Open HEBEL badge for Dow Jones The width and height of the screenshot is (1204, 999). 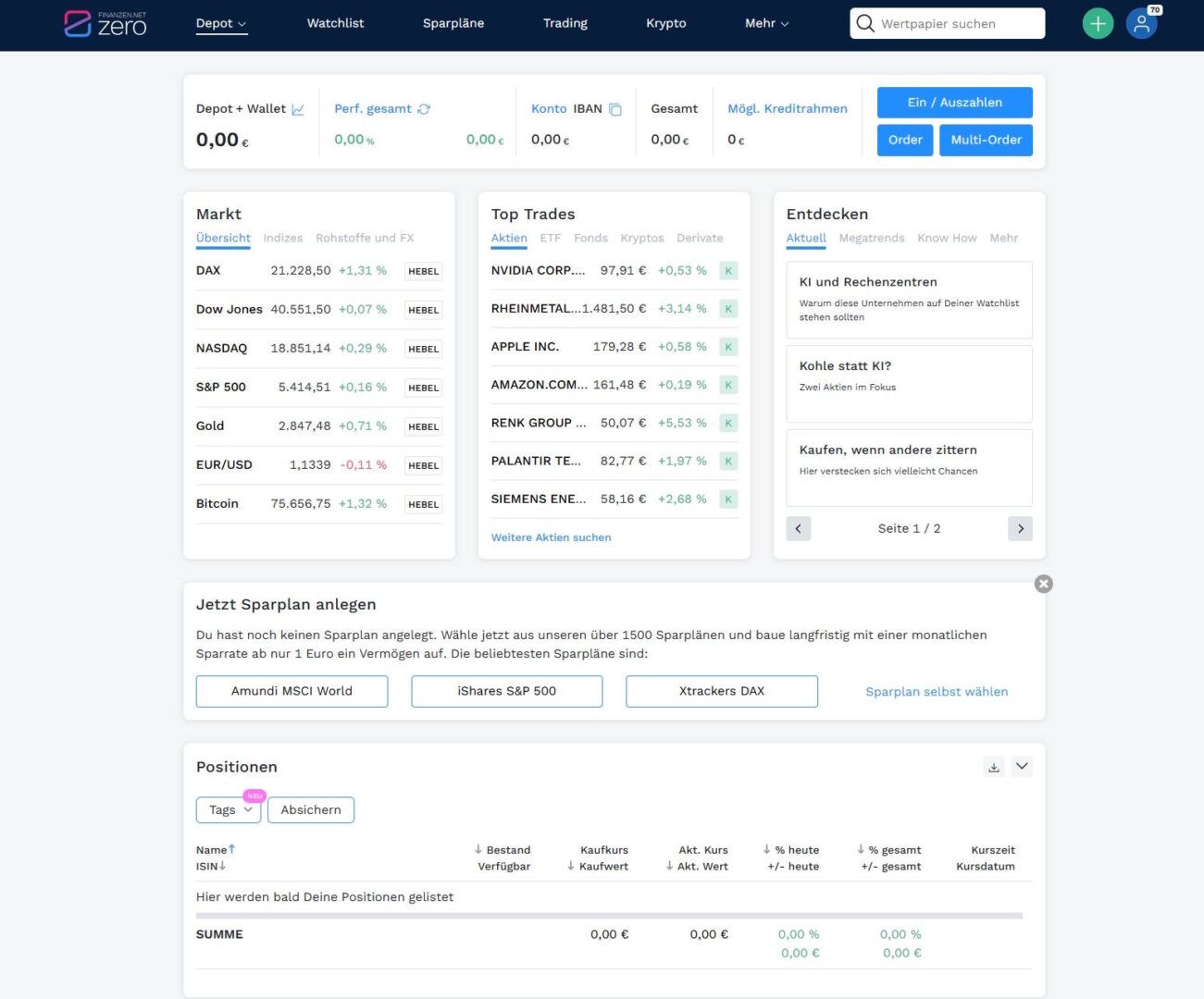tap(424, 310)
